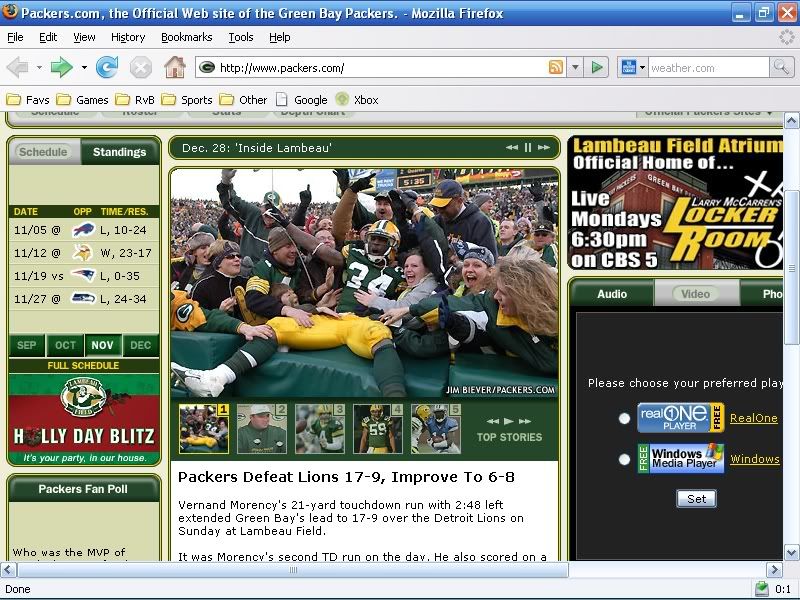Open the RvB bookmark folder

pos(135,99)
